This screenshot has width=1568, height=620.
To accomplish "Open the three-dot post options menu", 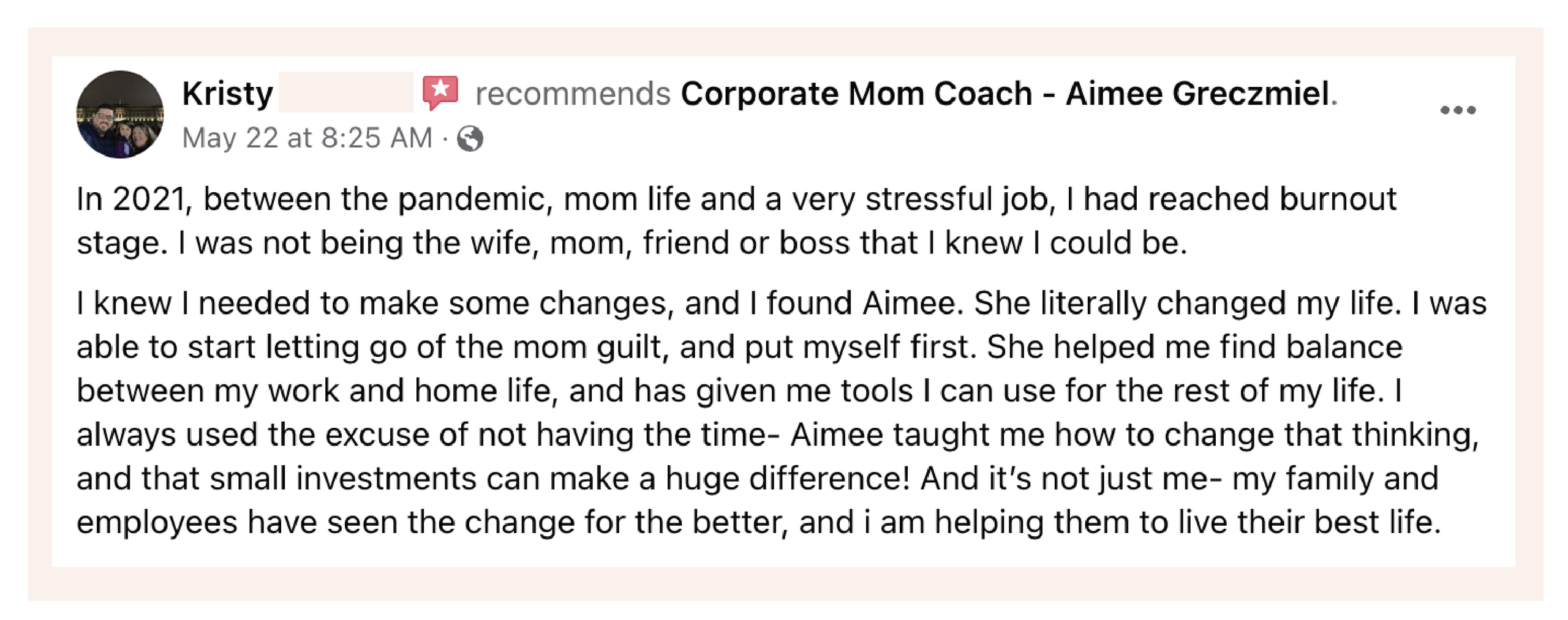I will pos(1458,110).
